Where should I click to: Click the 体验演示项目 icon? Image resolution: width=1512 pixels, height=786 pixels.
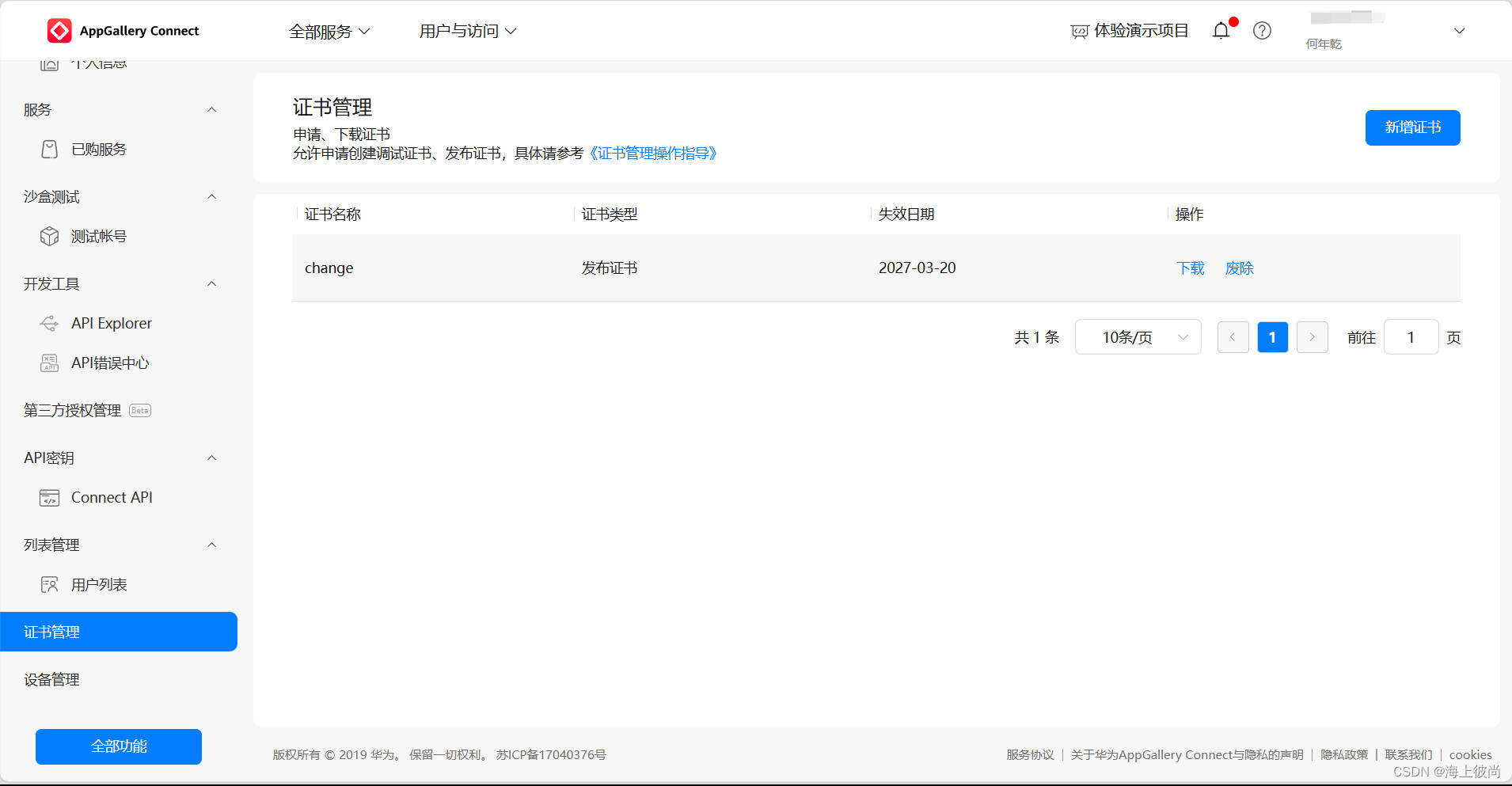pyautogui.click(x=1080, y=32)
